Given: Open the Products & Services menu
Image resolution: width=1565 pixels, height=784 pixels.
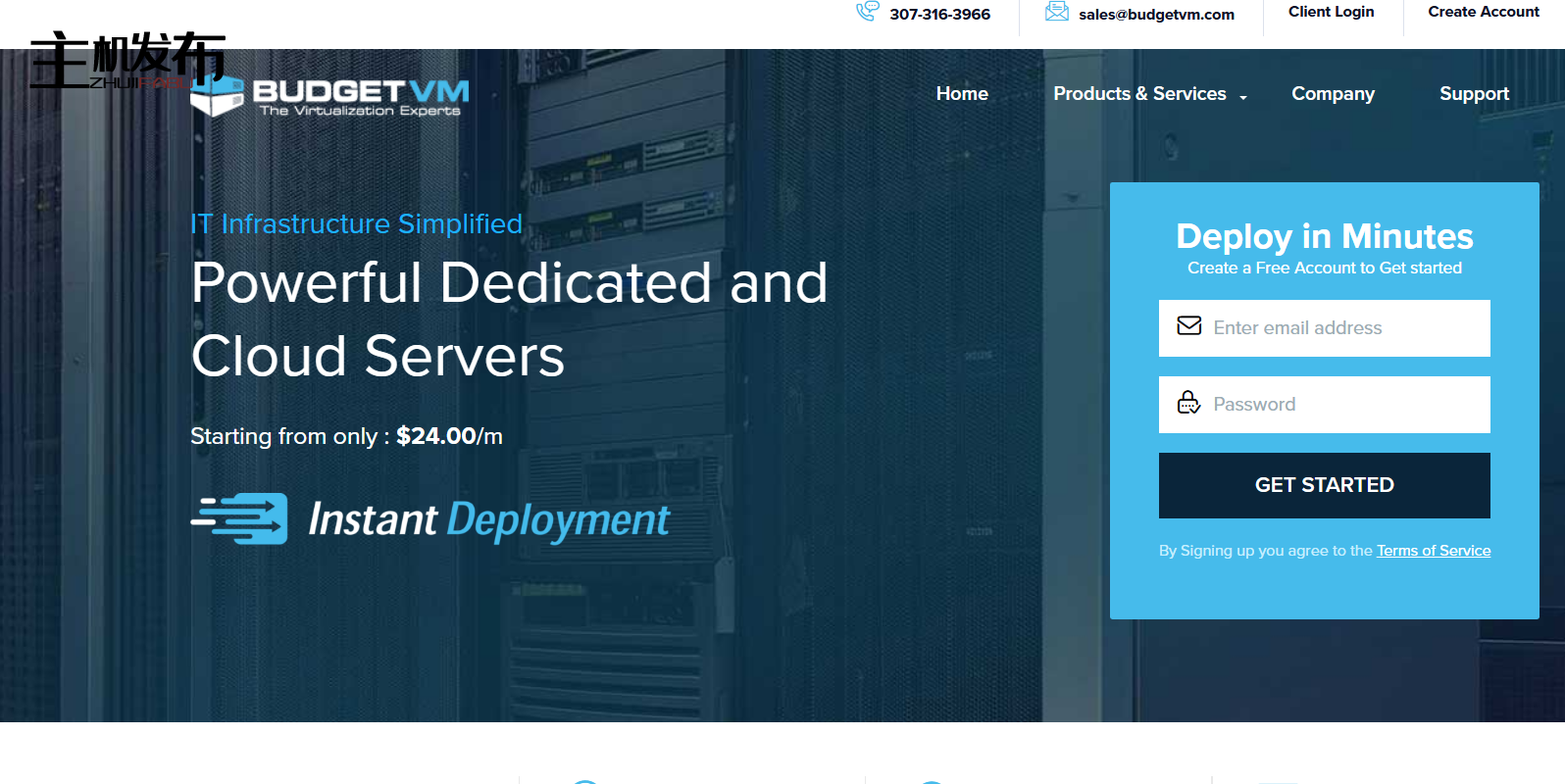Looking at the screenshot, I should click(x=1138, y=94).
